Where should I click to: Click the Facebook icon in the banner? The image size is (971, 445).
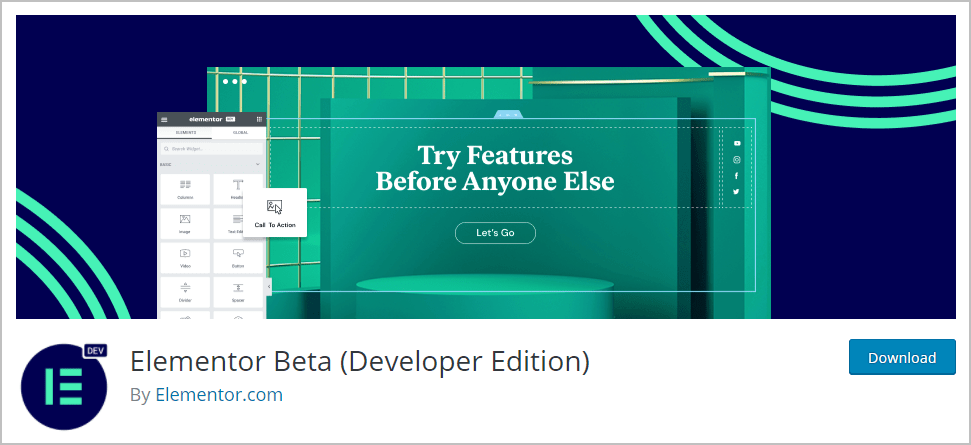click(737, 176)
